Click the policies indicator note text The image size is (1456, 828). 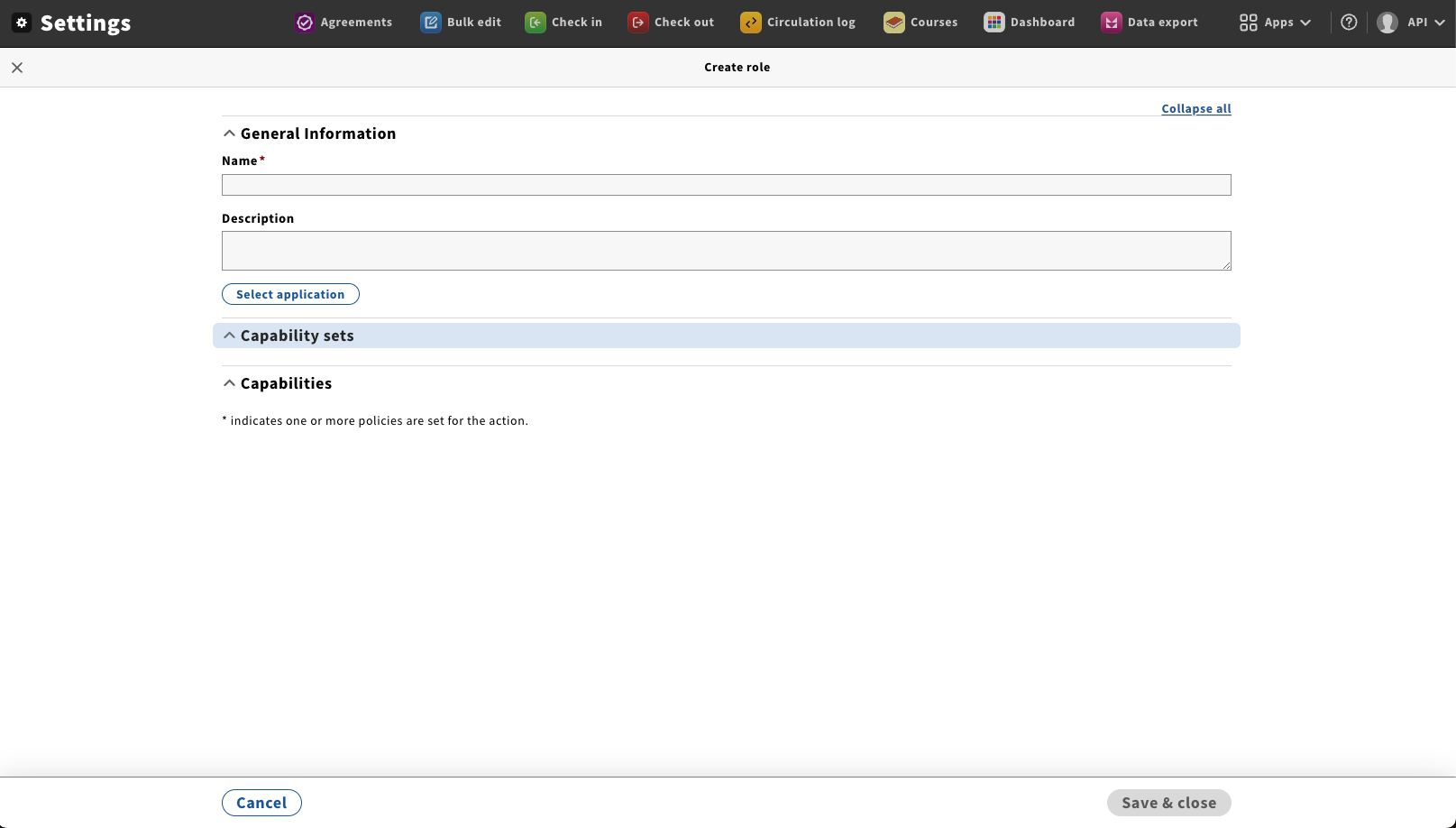[375, 421]
